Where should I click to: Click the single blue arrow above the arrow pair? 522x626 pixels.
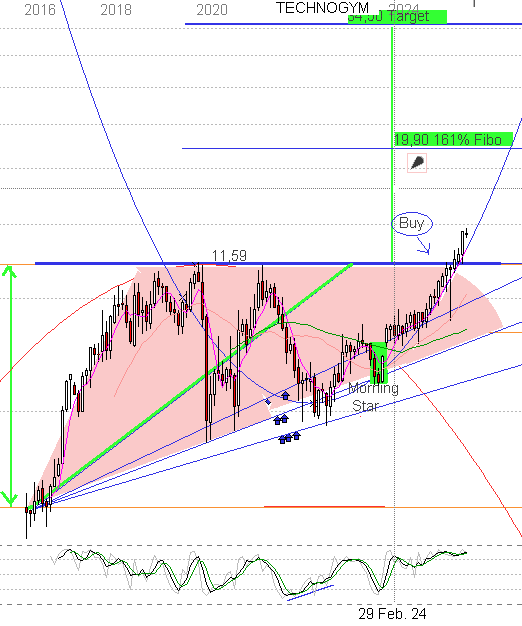(x=285, y=396)
